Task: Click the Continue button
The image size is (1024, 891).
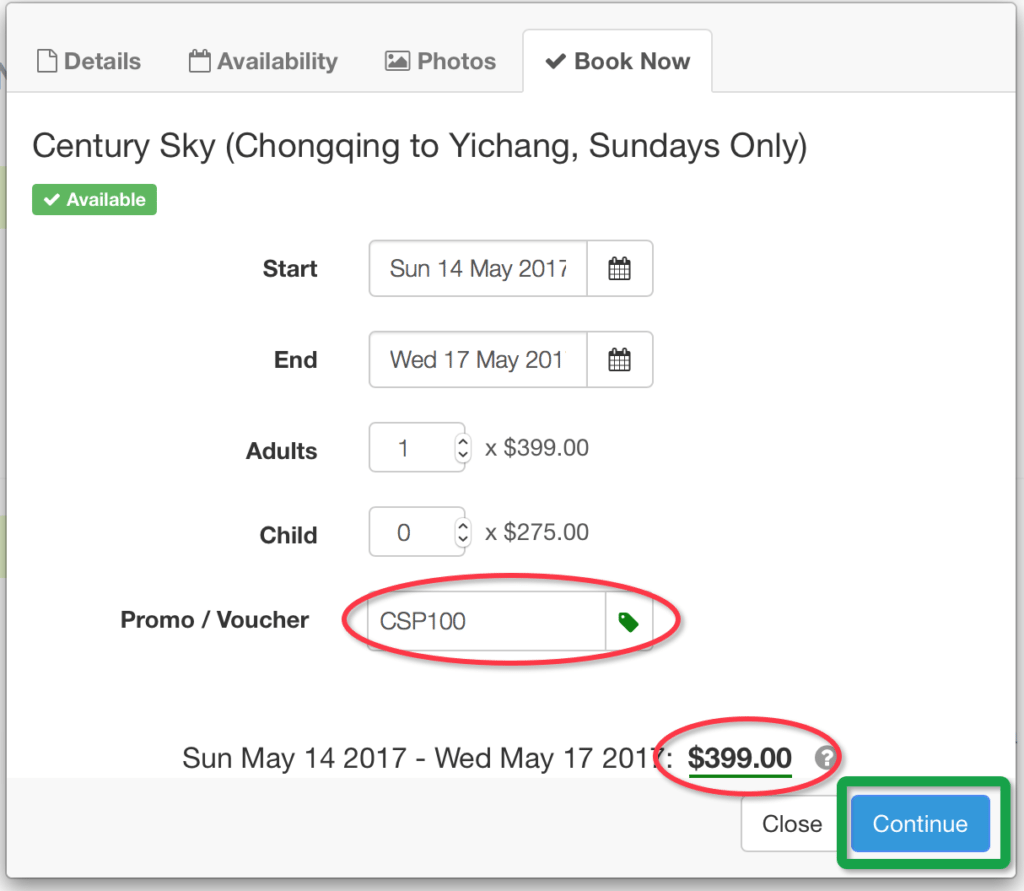Action: [x=920, y=824]
